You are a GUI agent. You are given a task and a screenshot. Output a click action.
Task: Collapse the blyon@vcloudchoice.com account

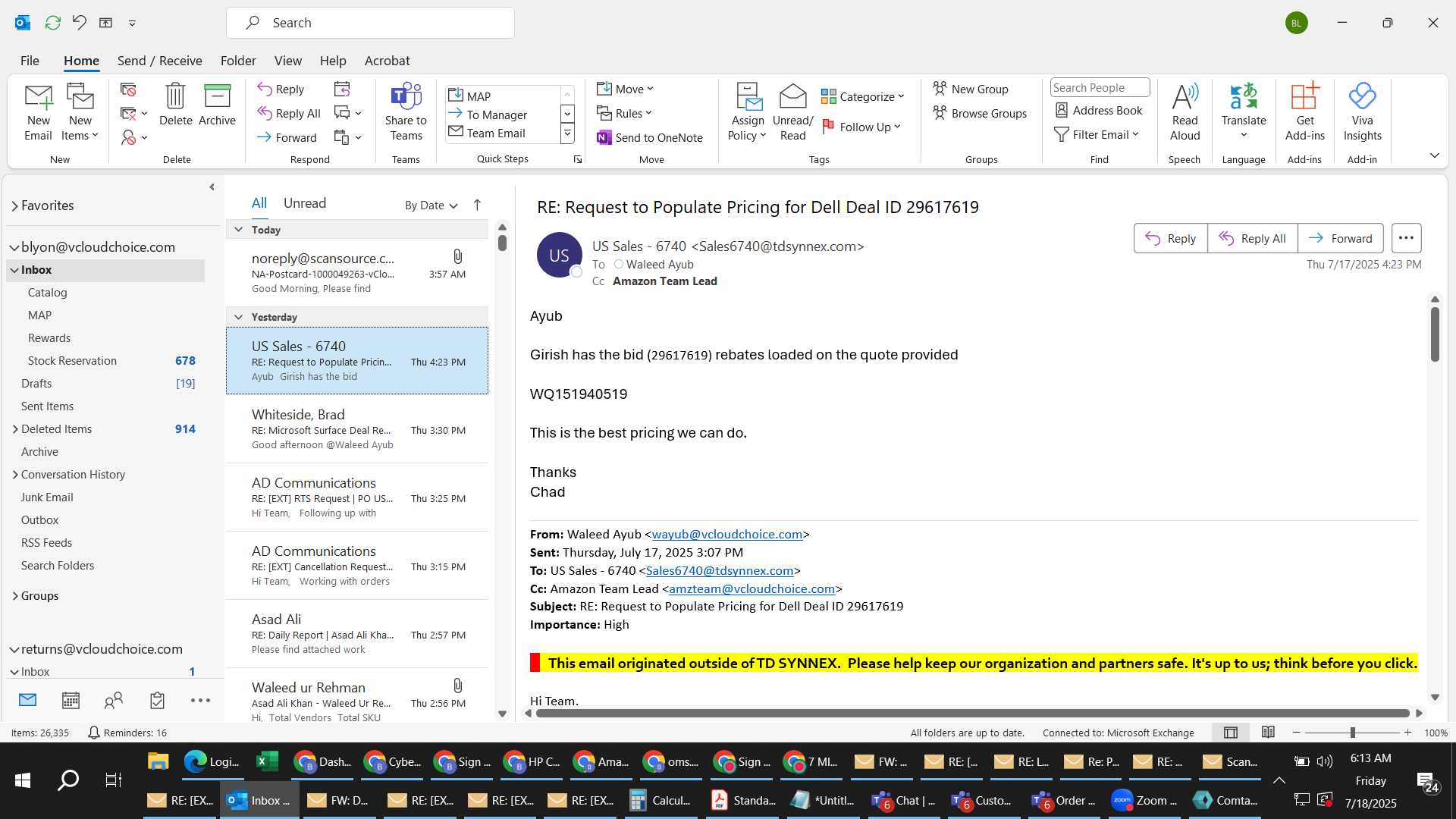(x=14, y=248)
